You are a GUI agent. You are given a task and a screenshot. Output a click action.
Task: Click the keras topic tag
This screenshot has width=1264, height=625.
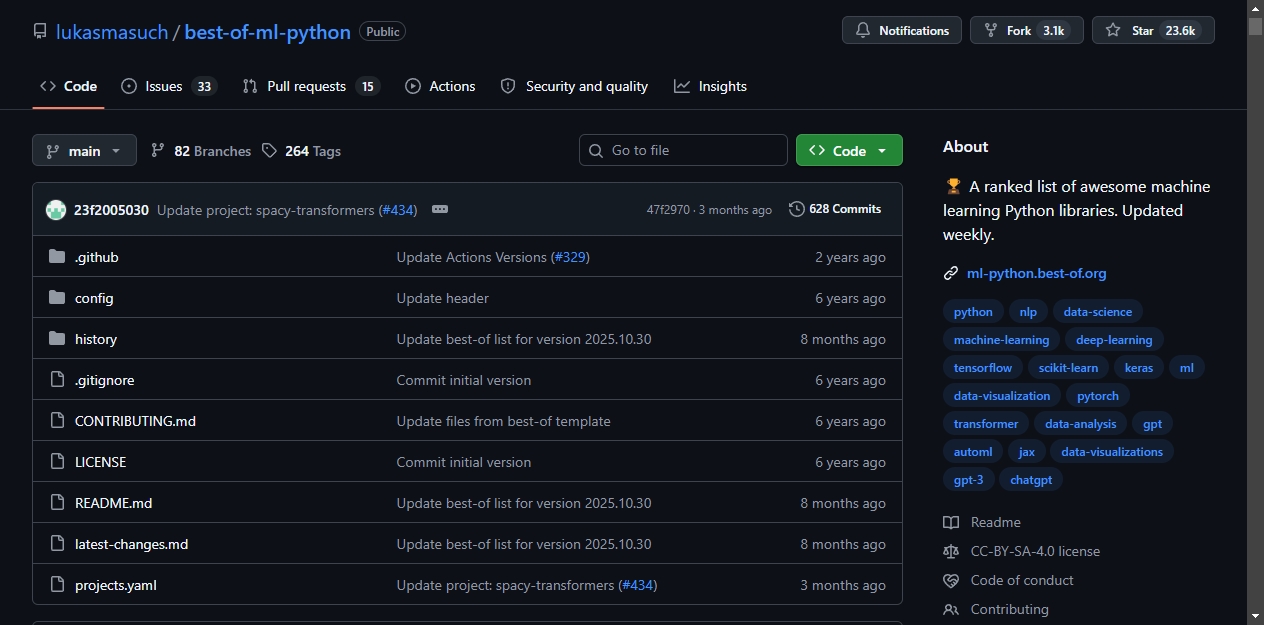1138,368
